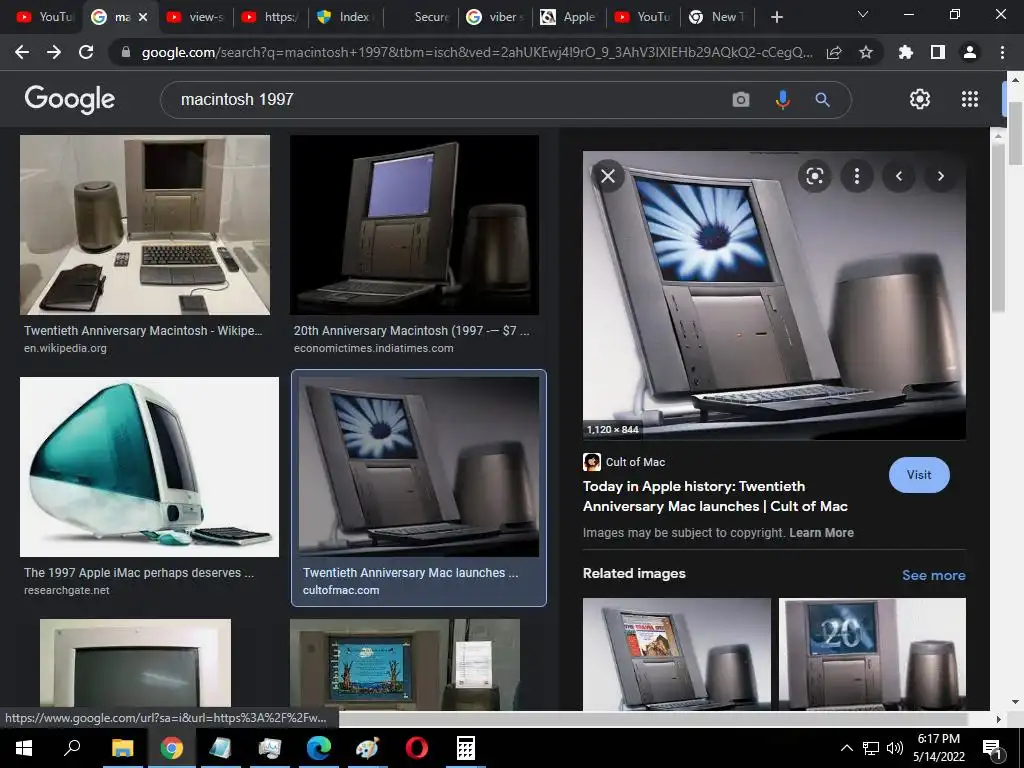The width and height of the screenshot is (1024, 768).
Task: Open the teal iMac researchgate thumbnail
Action: pos(150,467)
